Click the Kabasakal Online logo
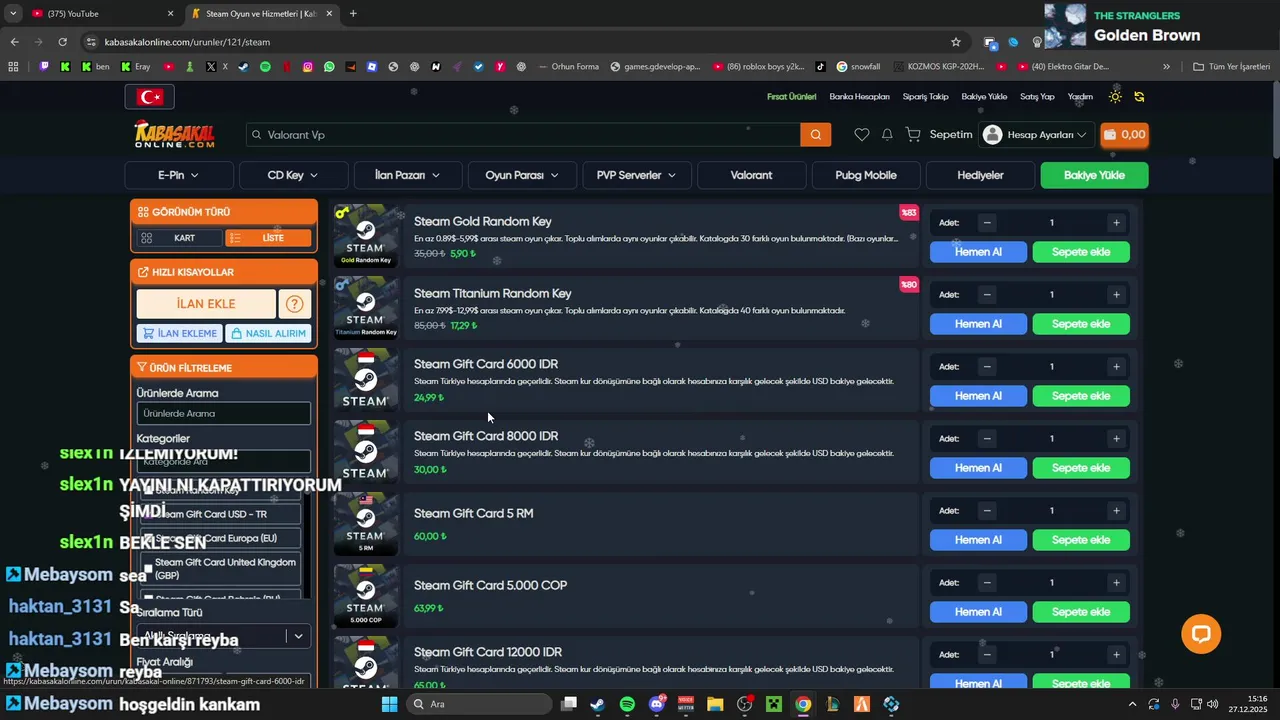 [x=175, y=135]
